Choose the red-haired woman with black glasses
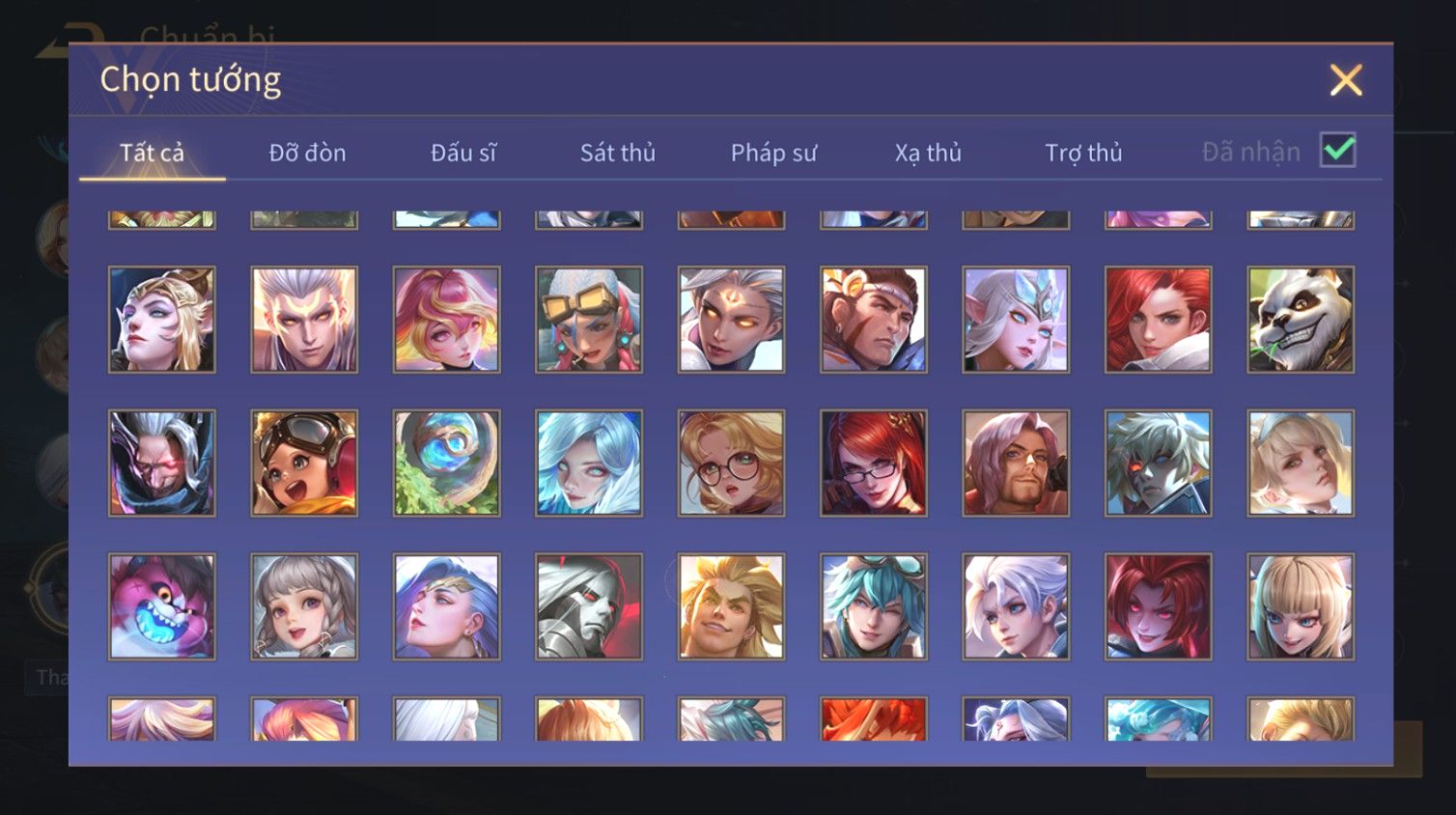Screen dimensions: 1456x815 pos(874,463)
